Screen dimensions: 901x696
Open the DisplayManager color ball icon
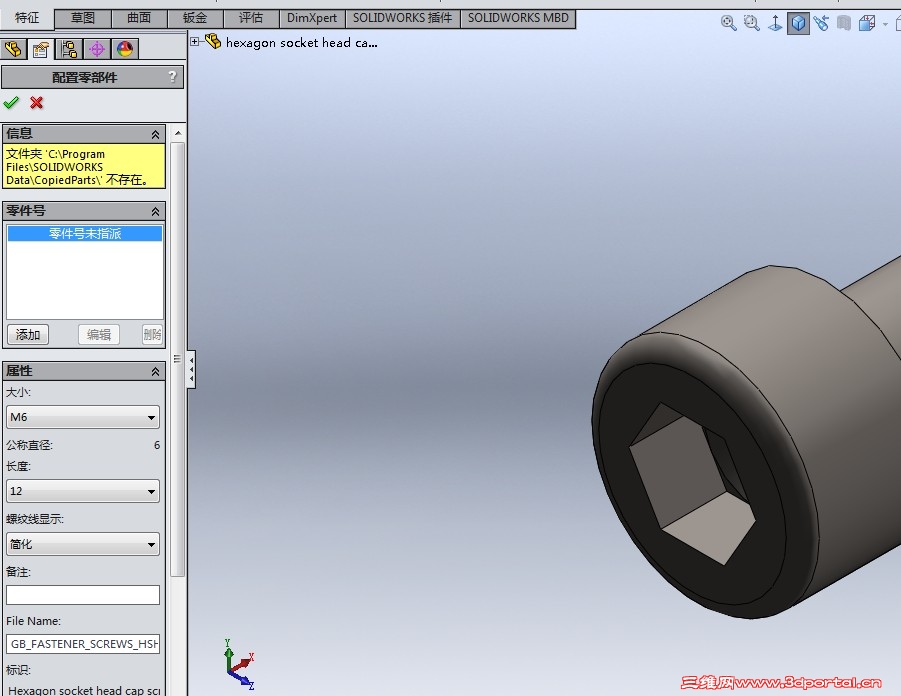coord(125,49)
